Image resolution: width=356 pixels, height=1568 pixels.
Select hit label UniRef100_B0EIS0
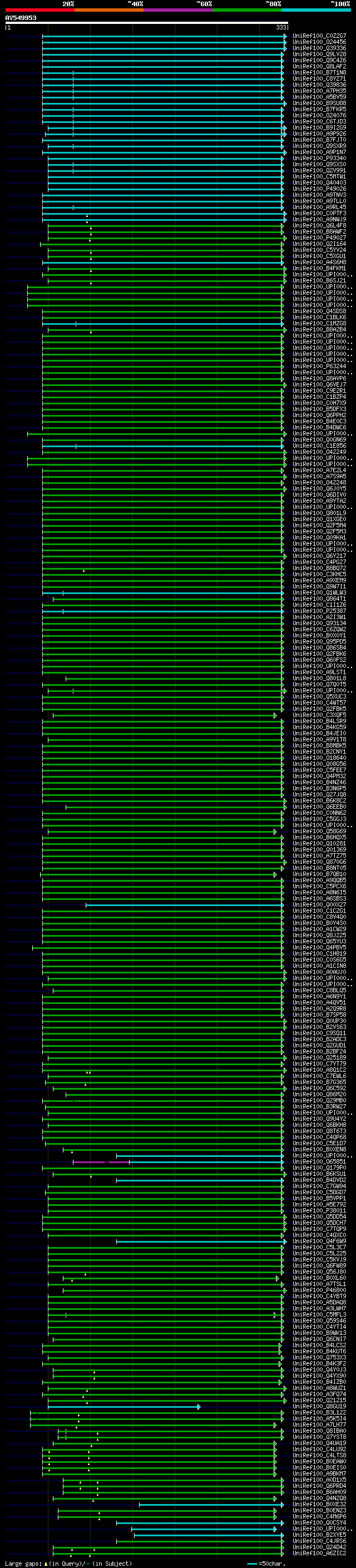point(319,1467)
